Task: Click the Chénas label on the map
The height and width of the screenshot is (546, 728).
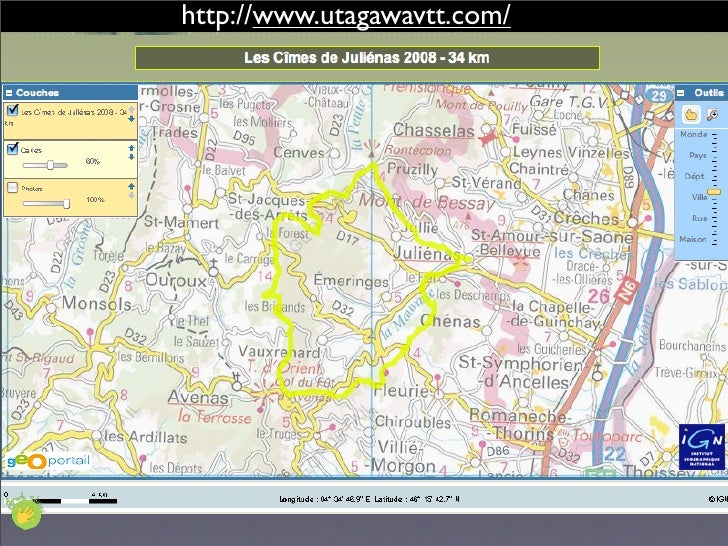Action: tap(450, 321)
